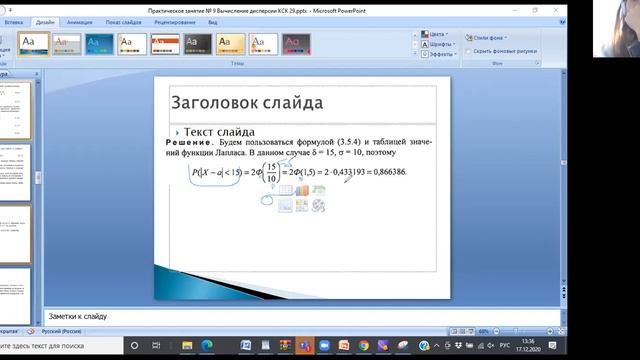
Task: Click Заметки к слайду notes pane
Action: 302,317
